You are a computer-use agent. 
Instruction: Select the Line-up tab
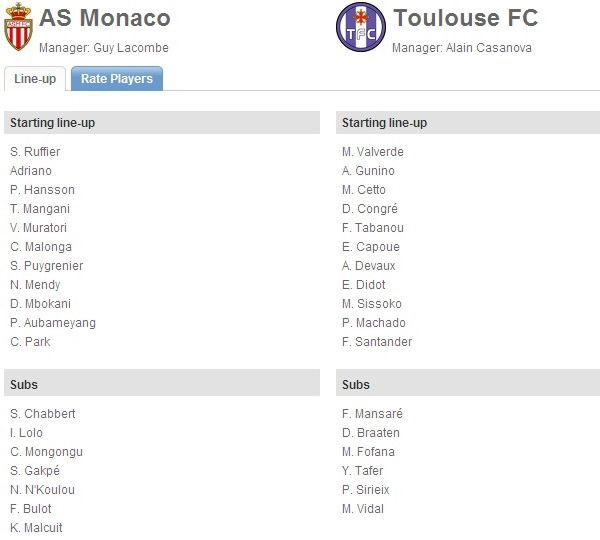pyautogui.click(x=35, y=79)
